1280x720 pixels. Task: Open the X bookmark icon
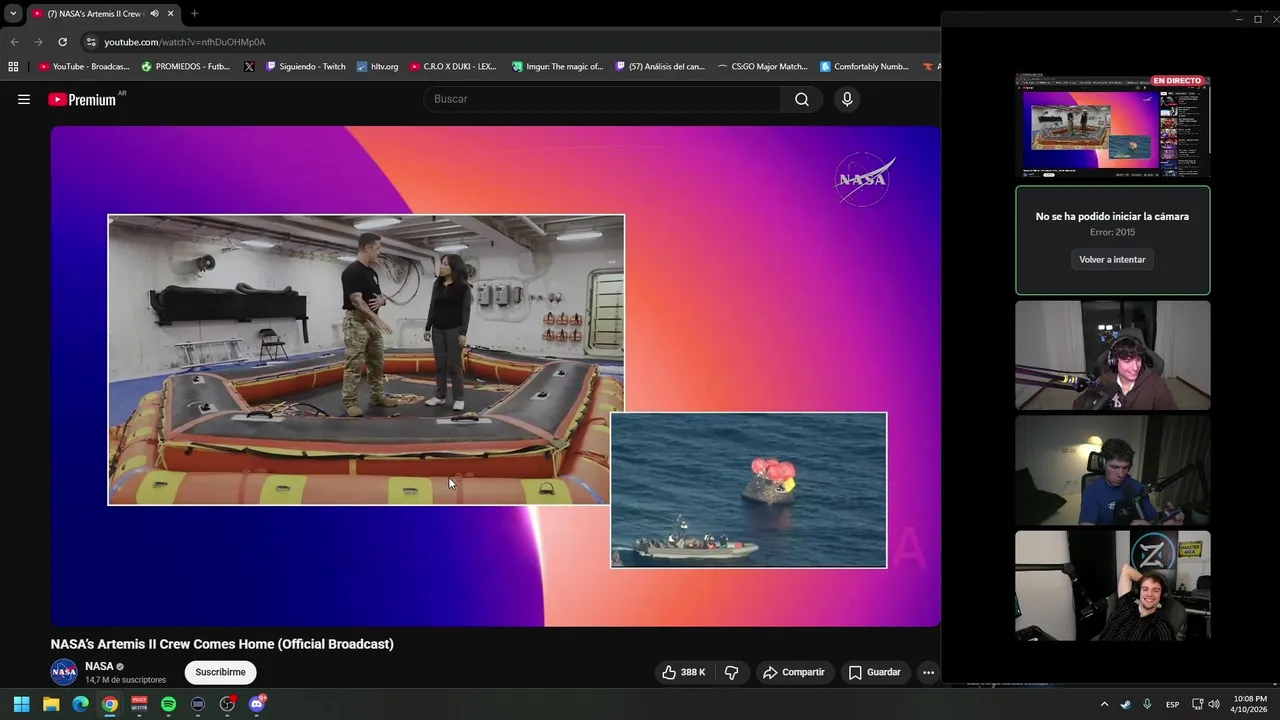[249, 66]
